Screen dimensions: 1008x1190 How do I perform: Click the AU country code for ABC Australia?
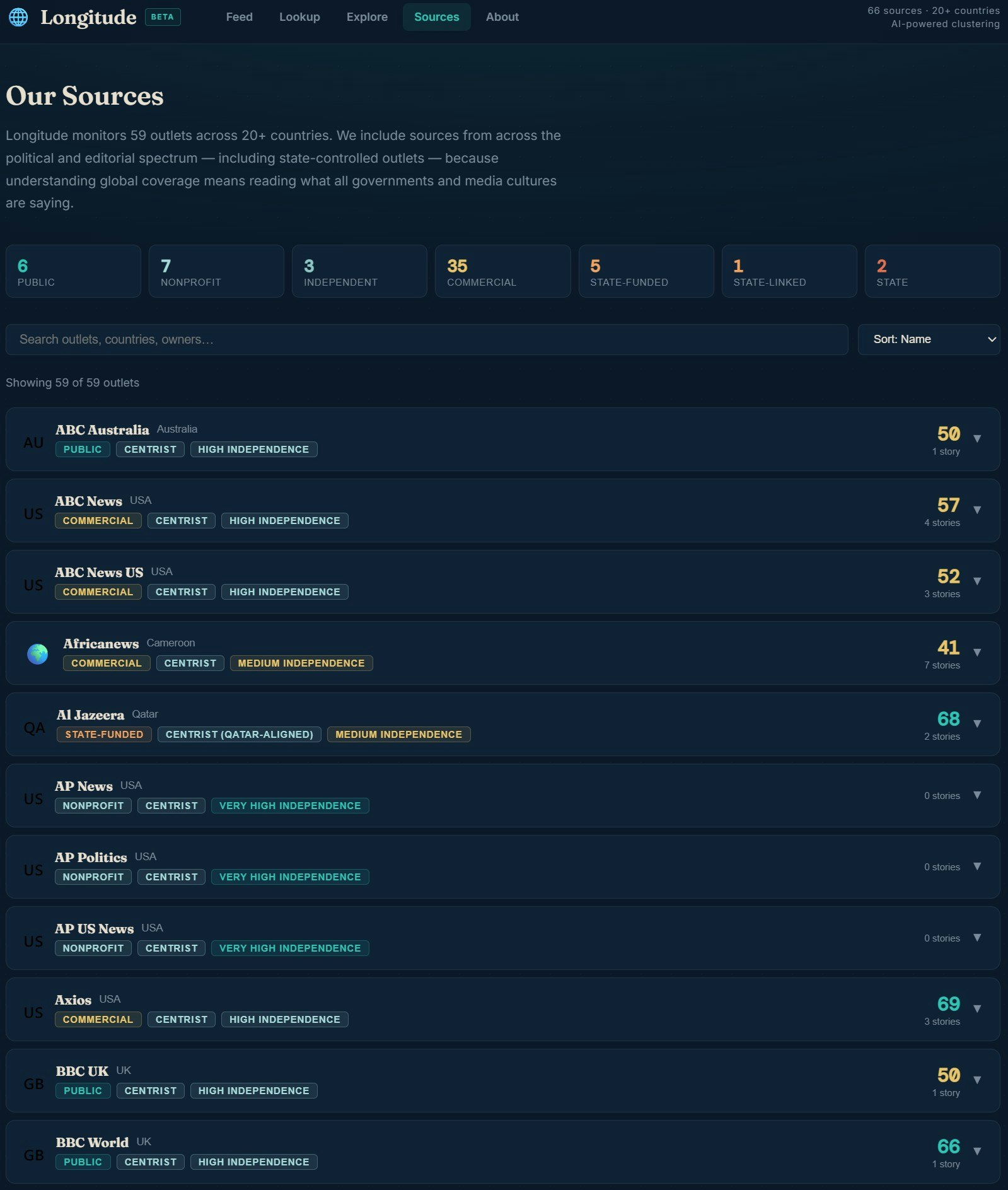tap(33, 443)
